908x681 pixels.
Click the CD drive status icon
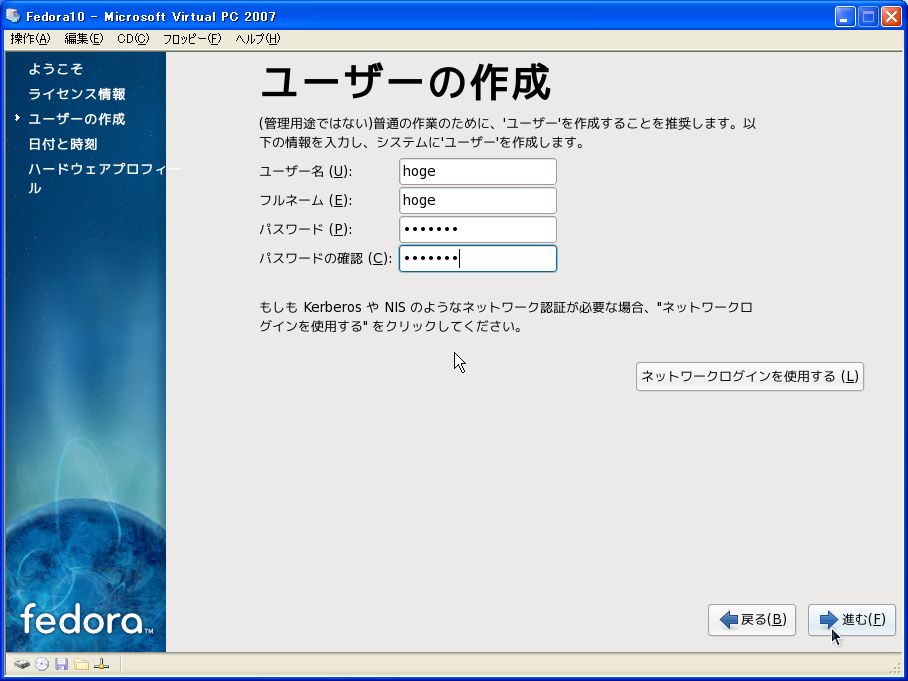(x=42, y=664)
